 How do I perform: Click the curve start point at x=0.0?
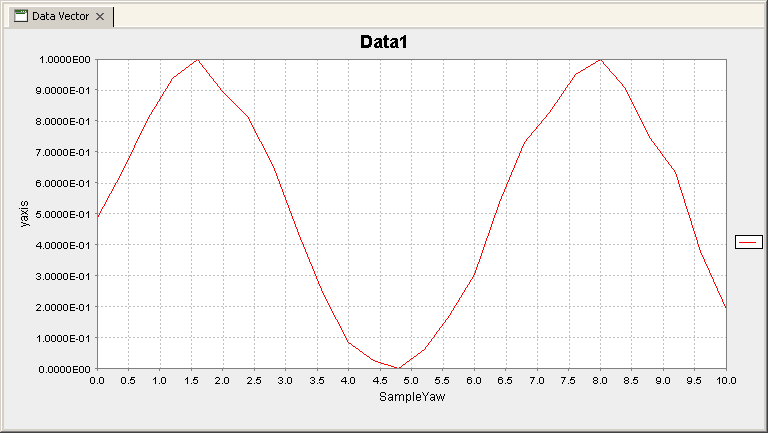point(97,217)
